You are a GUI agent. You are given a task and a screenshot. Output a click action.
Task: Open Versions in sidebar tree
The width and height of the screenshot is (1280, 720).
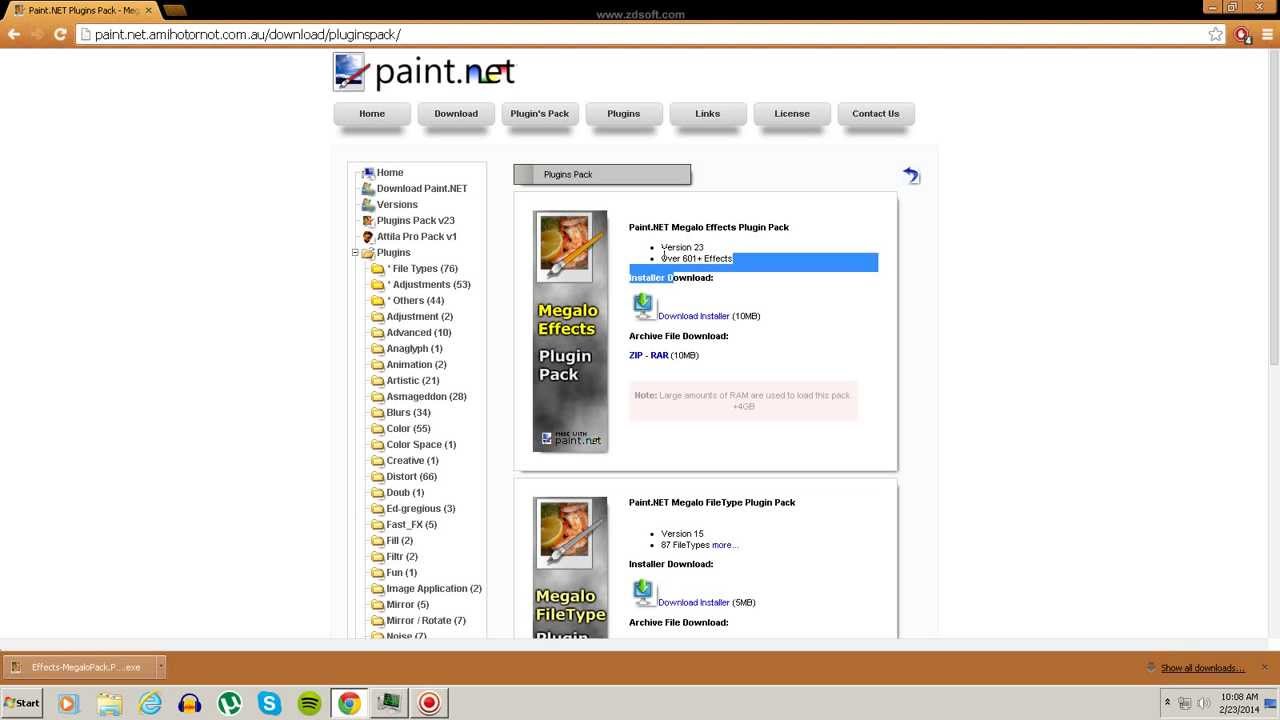point(397,205)
